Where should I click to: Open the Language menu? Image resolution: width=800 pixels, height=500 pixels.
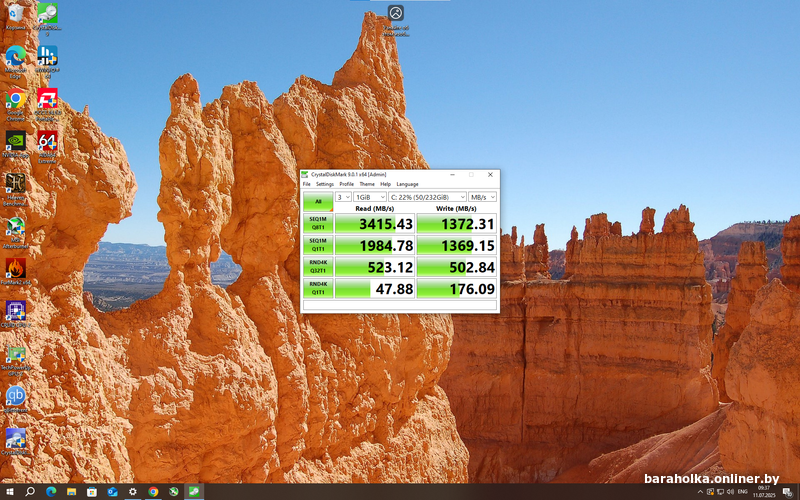(x=407, y=184)
